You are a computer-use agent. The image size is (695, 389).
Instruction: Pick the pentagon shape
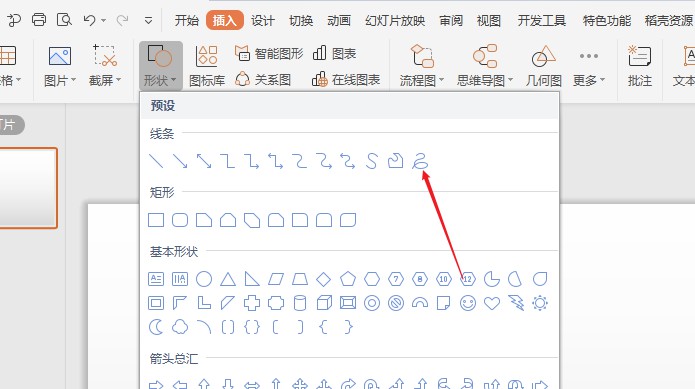click(348, 279)
